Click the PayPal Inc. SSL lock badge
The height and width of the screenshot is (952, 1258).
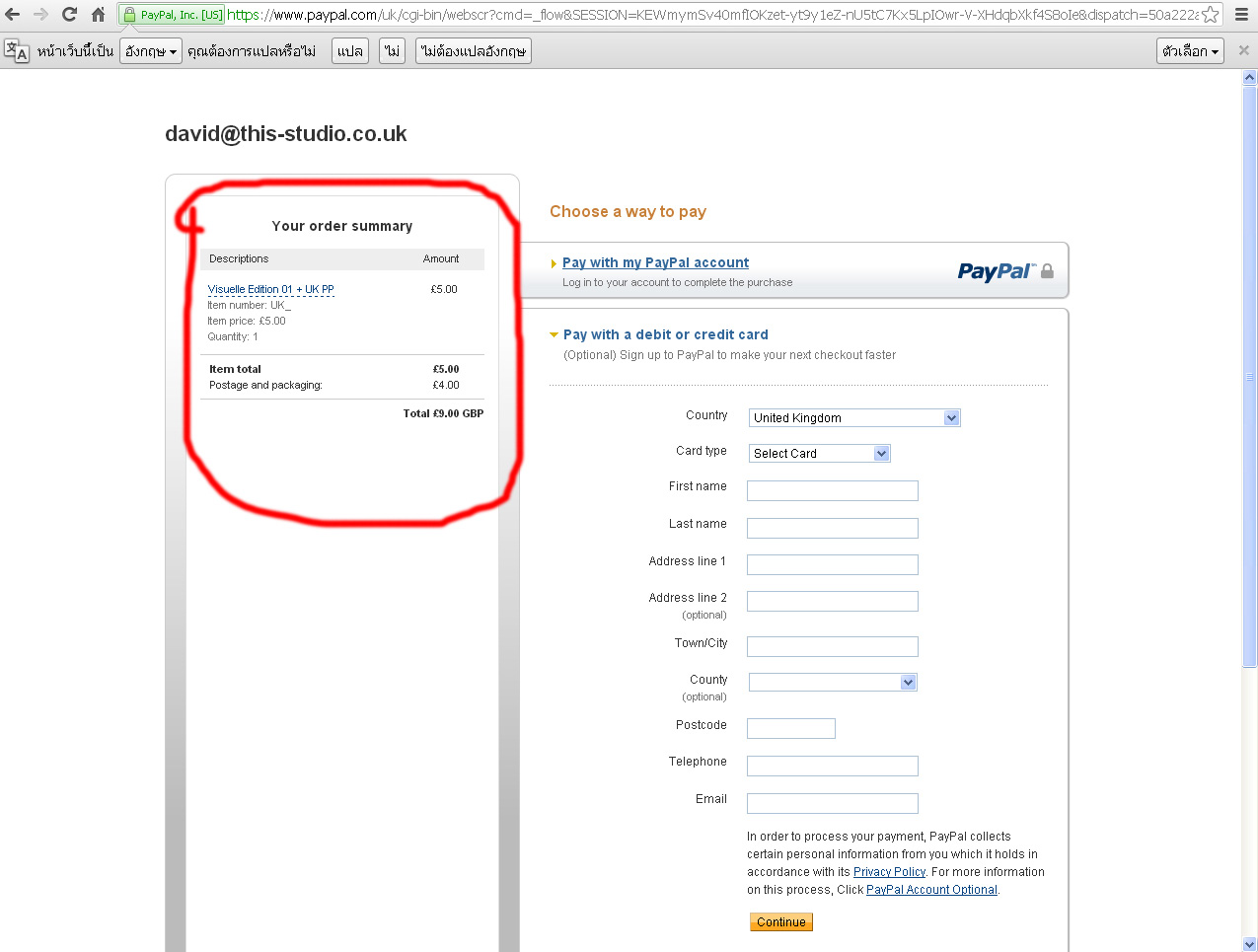point(173,15)
